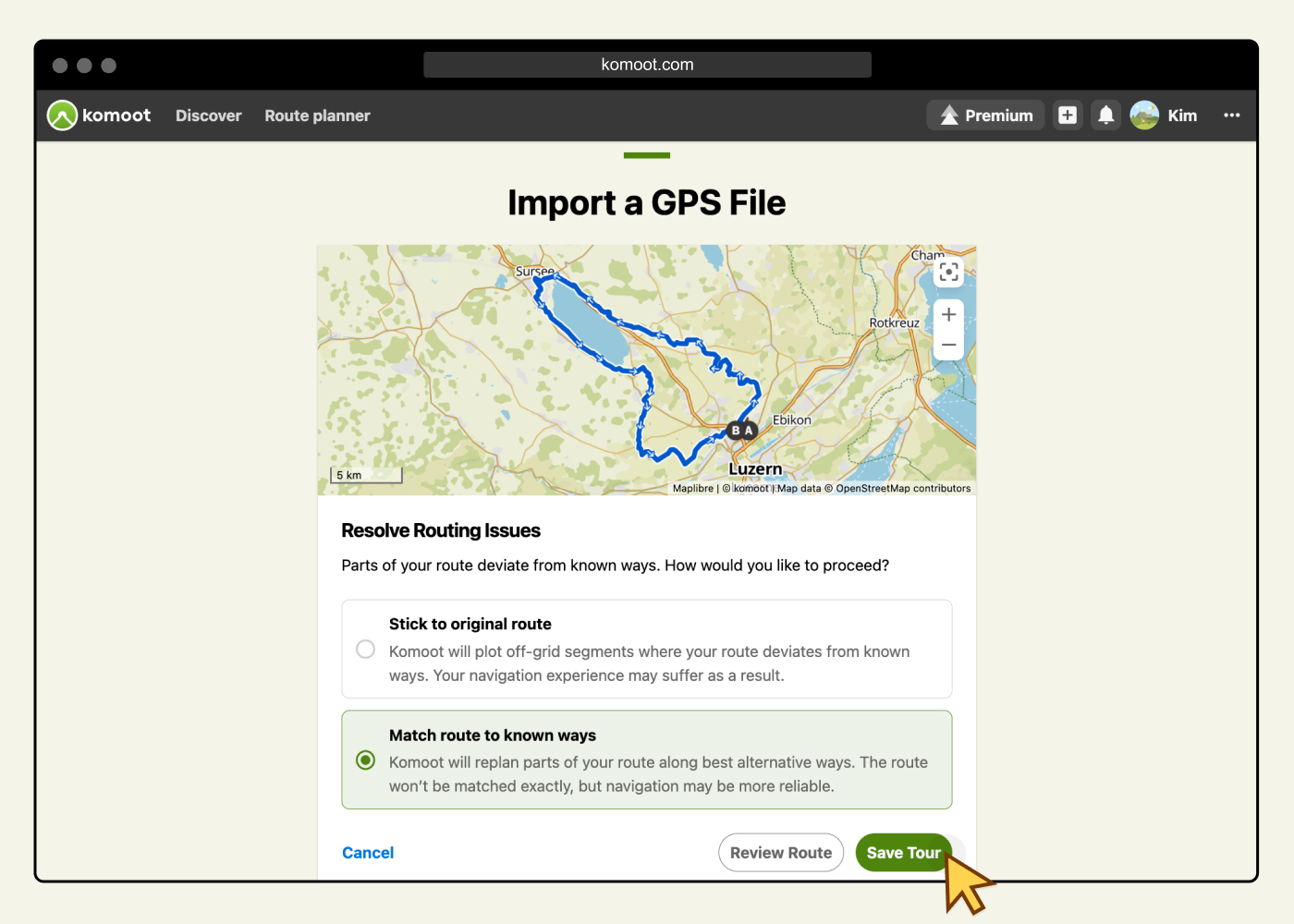
Task: Click the komoot logo icon
Action: pos(62,115)
